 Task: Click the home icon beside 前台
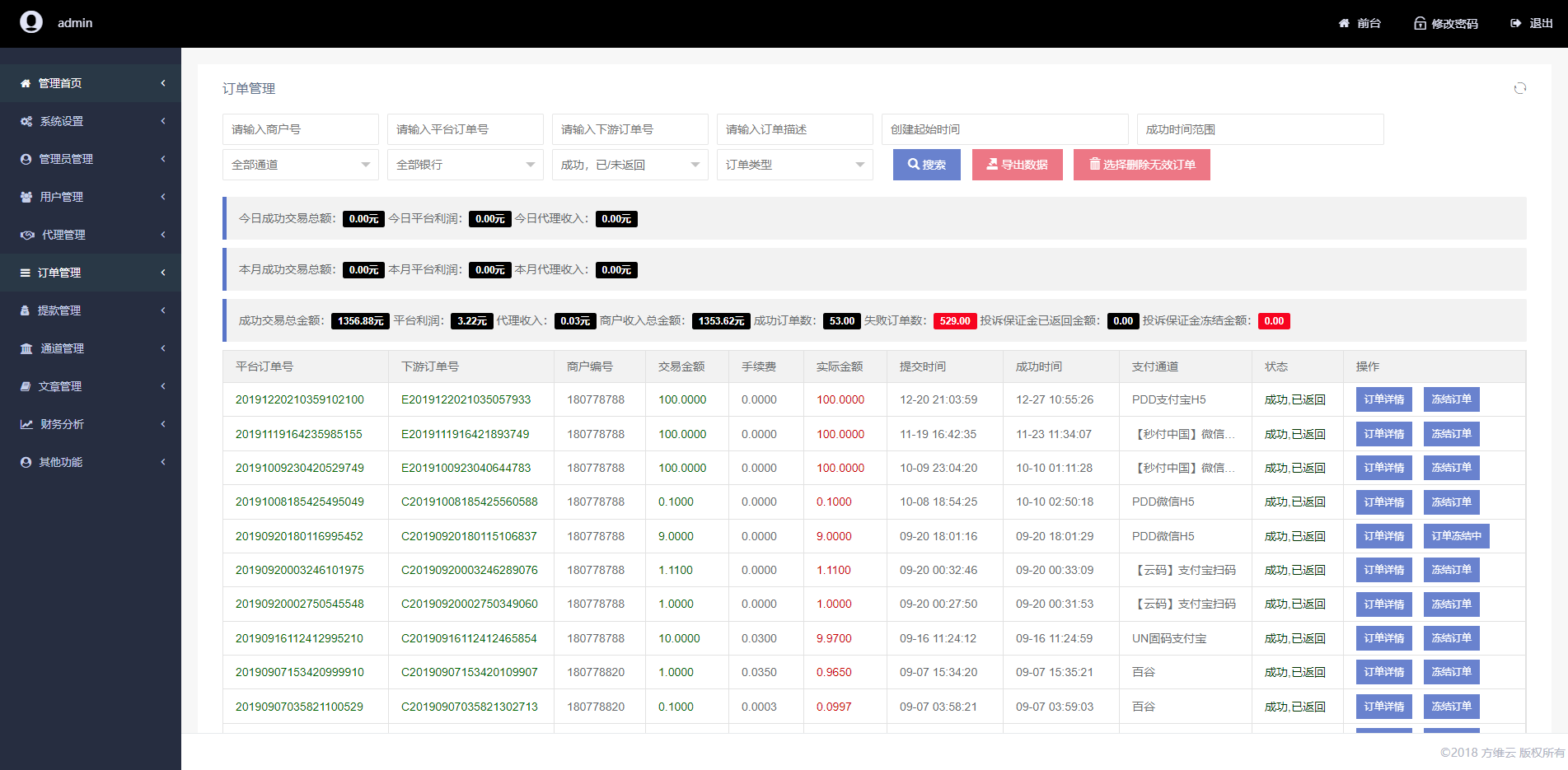tap(1344, 23)
